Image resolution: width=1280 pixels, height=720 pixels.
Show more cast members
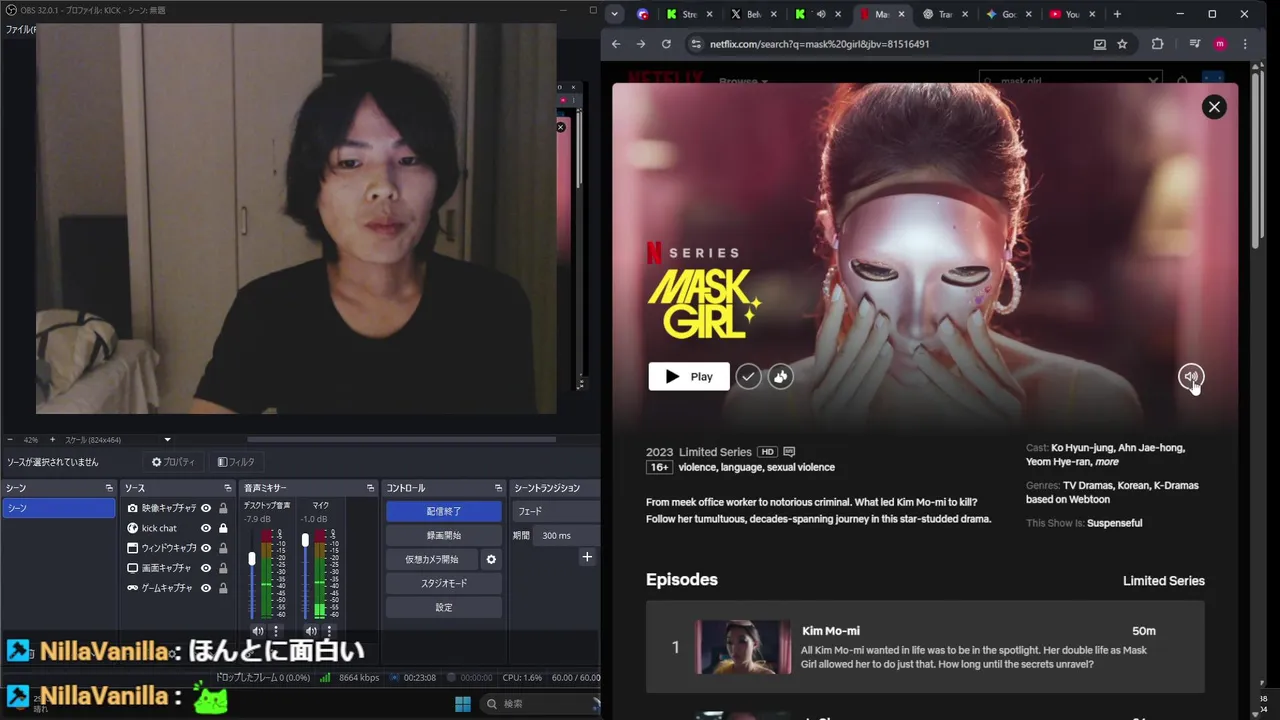pyautogui.click(x=1107, y=462)
